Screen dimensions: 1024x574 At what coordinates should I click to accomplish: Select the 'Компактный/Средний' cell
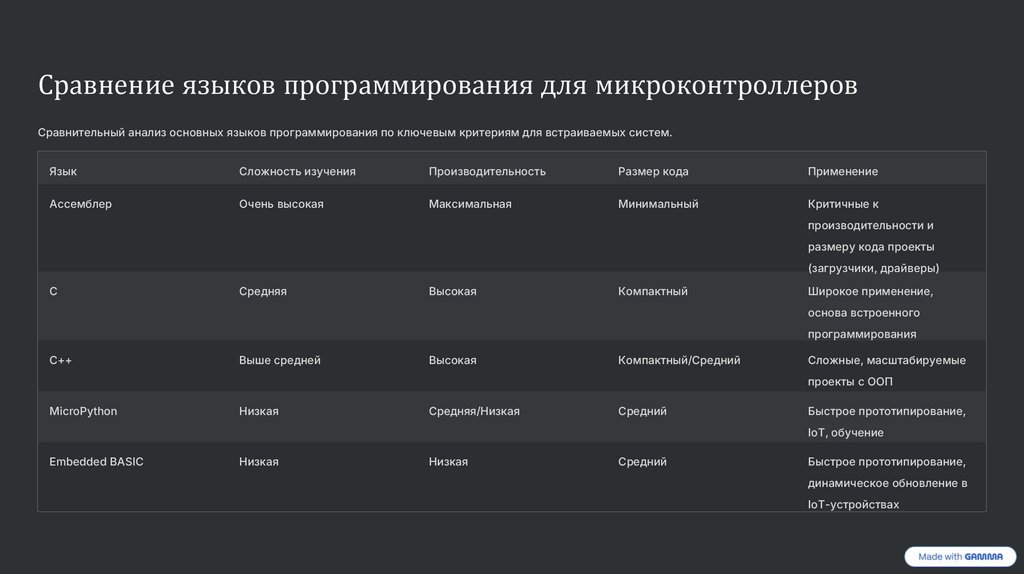679,360
